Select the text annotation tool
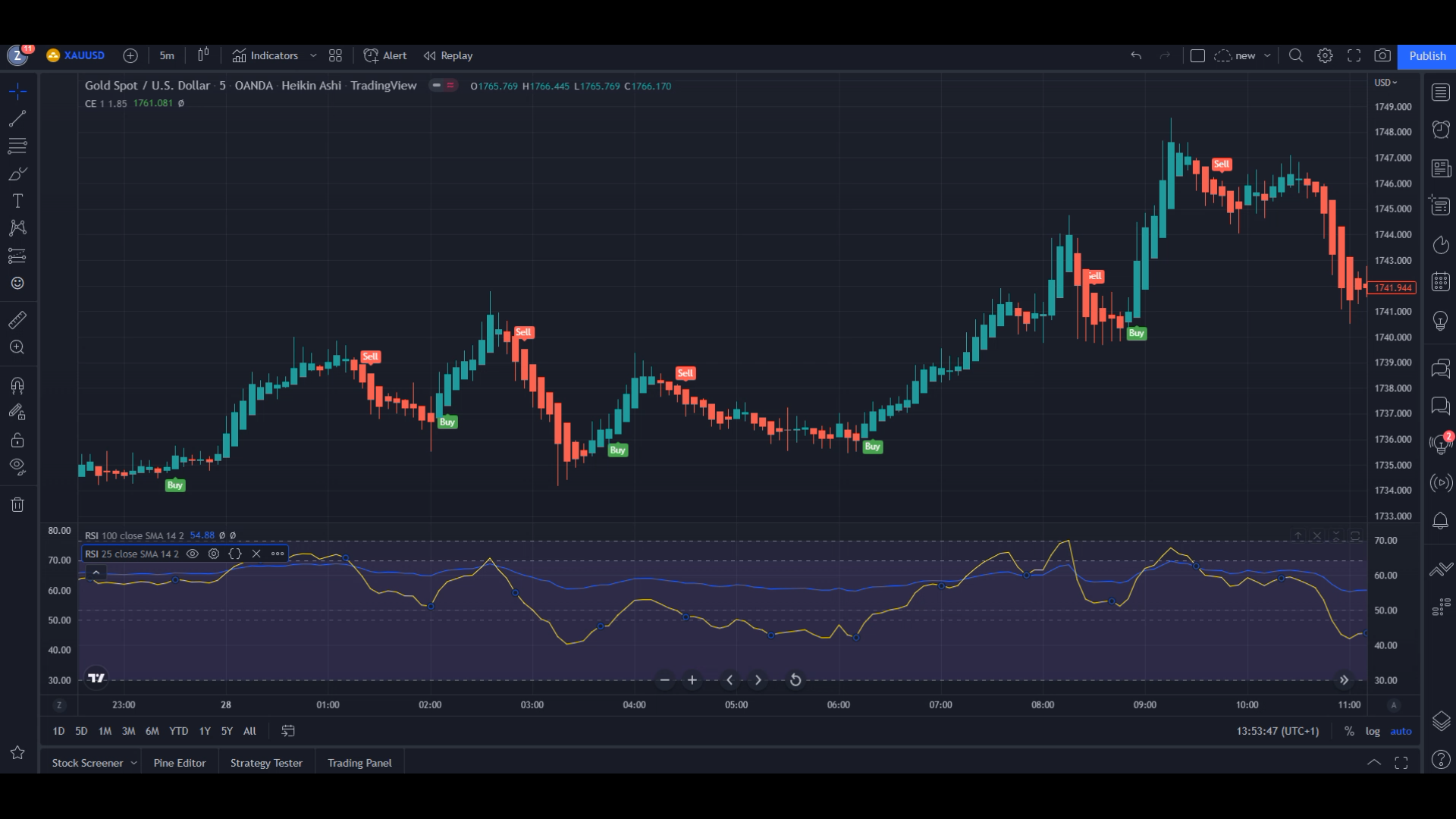 coord(17,201)
